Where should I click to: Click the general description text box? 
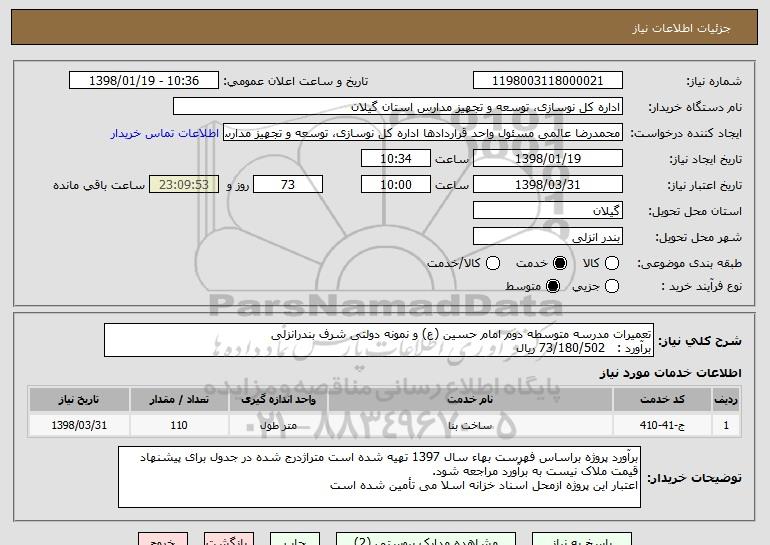(x=379, y=340)
